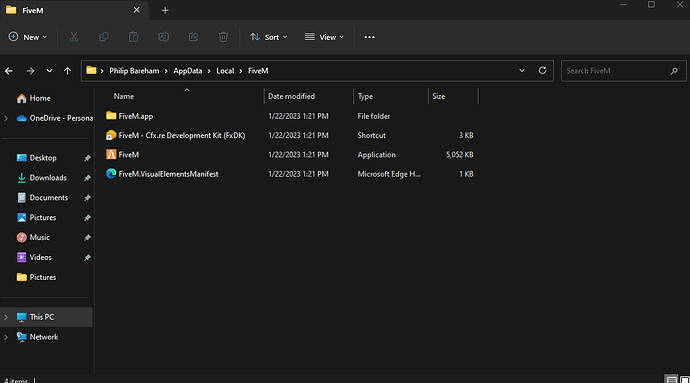This screenshot has width=690, height=383.
Task: Select the 5,052 KB size cell
Action: (x=459, y=155)
